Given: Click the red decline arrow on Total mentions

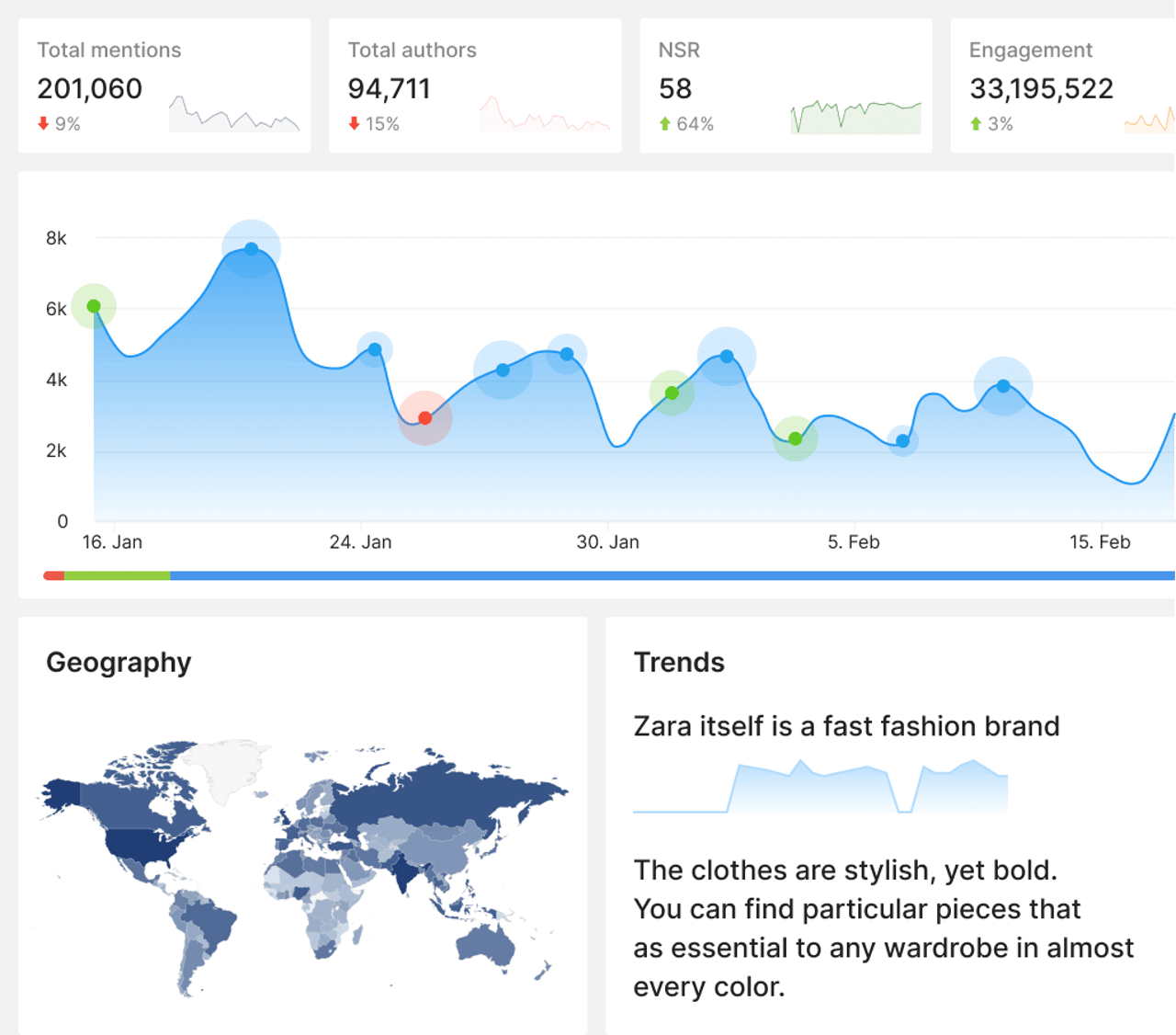Looking at the screenshot, I should coord(43,122).
